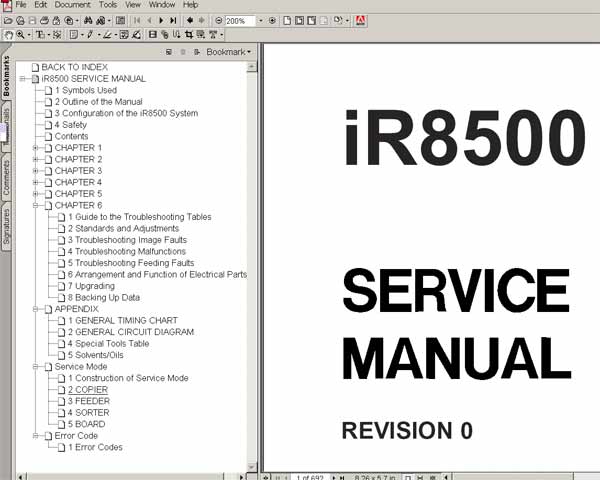Collapse the Service Mode bookmark node
600x480 pixels.
coord(35,367)
